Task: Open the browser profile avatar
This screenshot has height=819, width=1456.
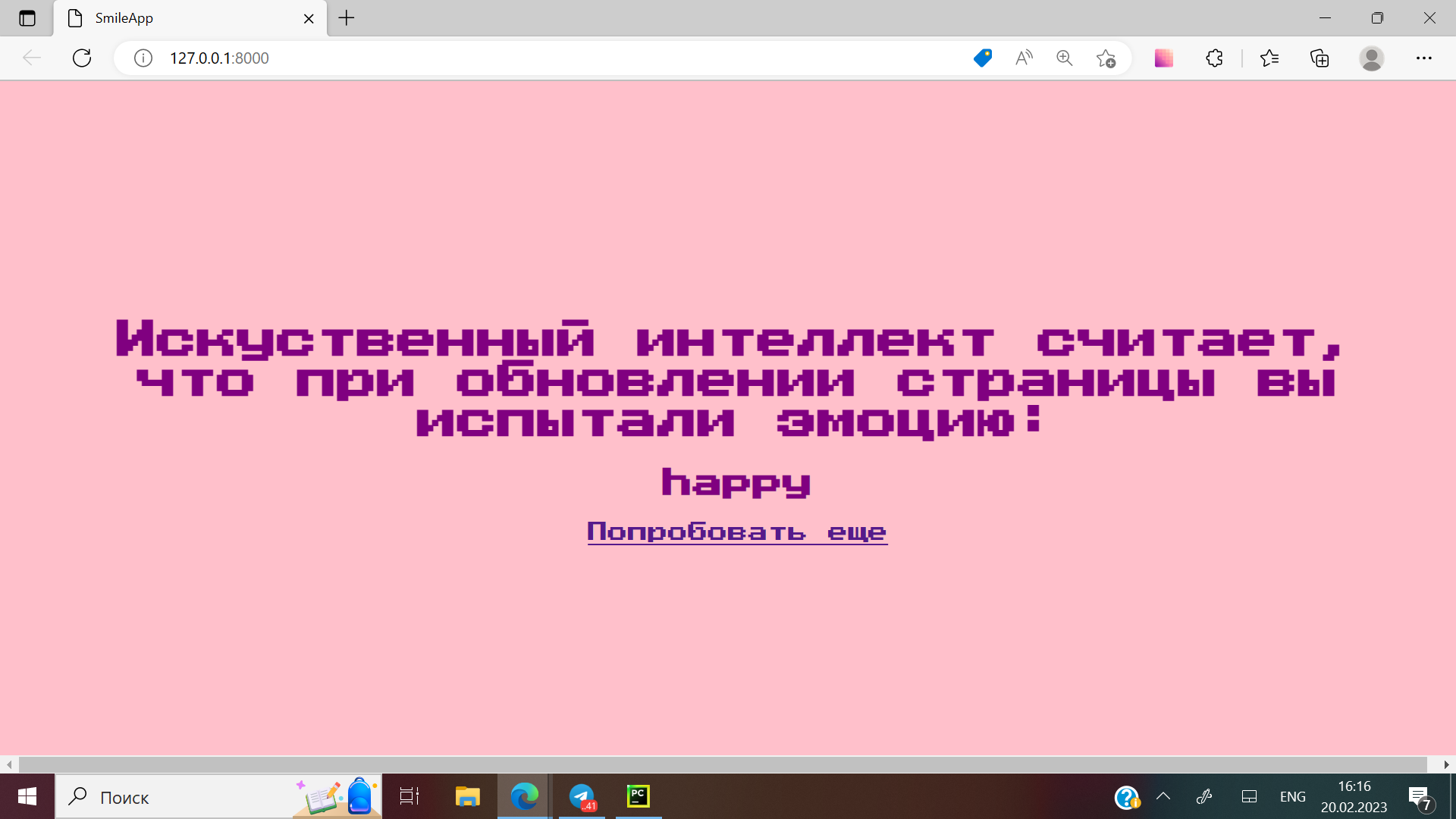Action: [1373, 58]
